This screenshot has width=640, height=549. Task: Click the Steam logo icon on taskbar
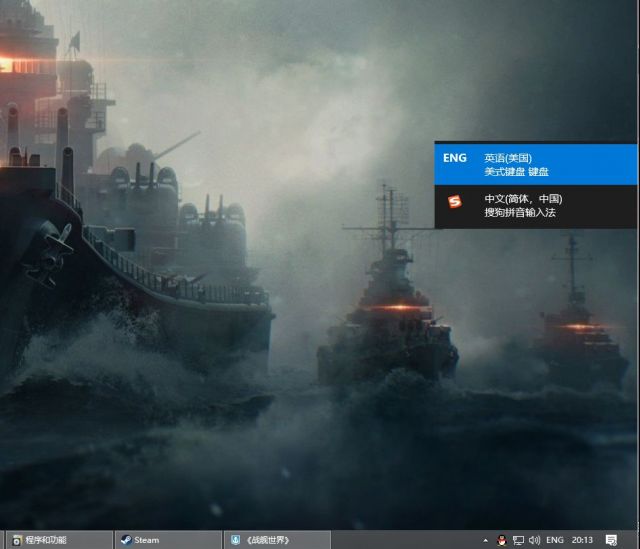point(126,540)
